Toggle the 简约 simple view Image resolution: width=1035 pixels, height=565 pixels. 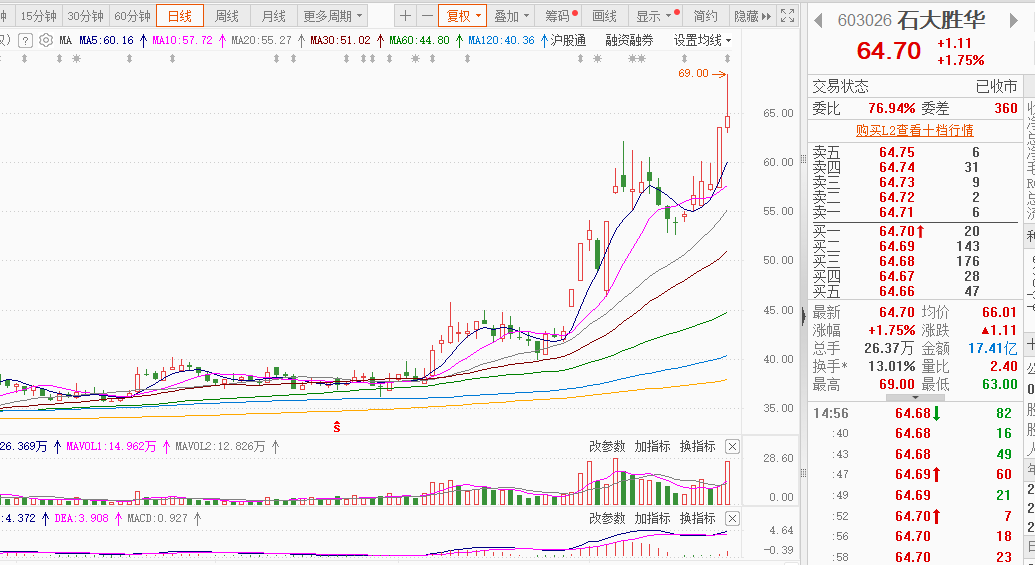click(705, 16)
